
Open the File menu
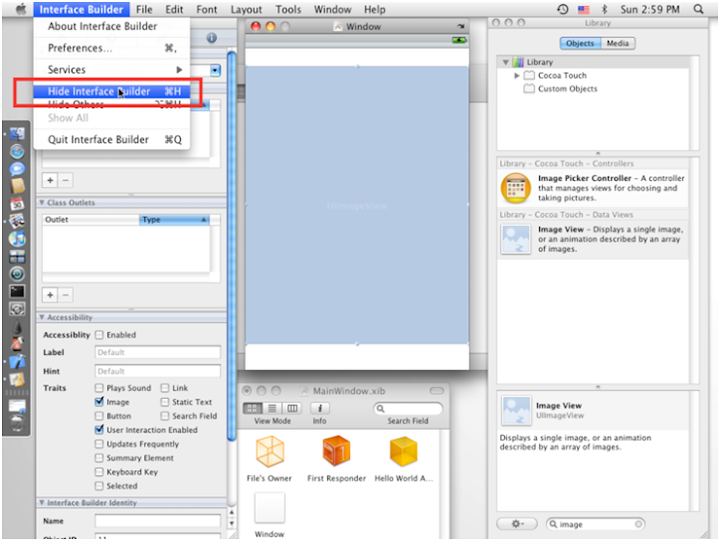click(x=144, y=9)
